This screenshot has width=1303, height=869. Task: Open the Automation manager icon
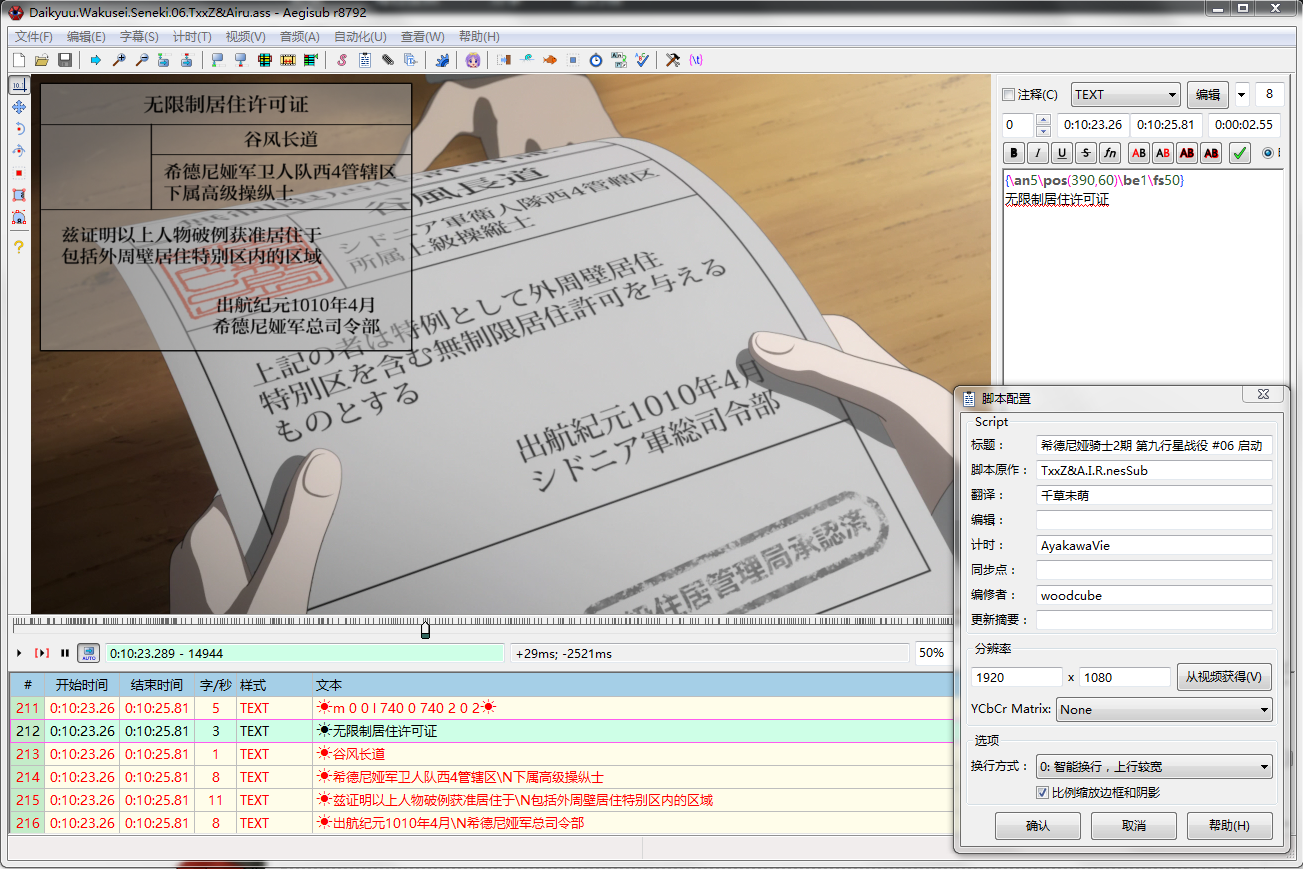point(442,60)
